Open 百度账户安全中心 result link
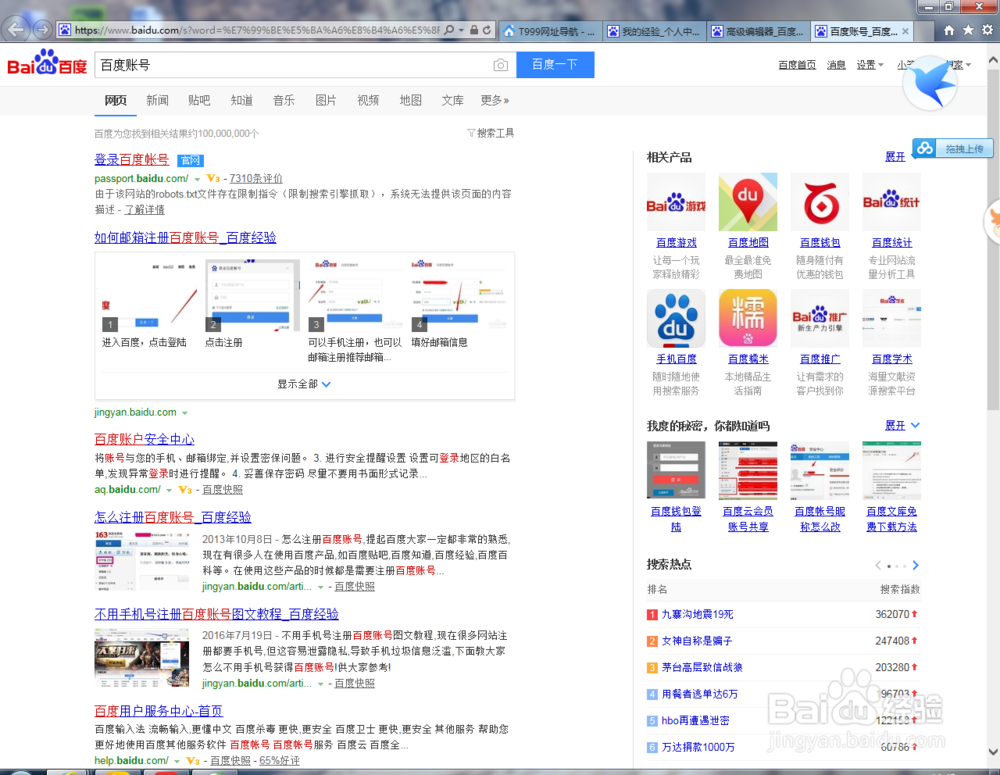The height and width of the screenshot is (775, 1000). pyautogui.click(x=144, y=439)
